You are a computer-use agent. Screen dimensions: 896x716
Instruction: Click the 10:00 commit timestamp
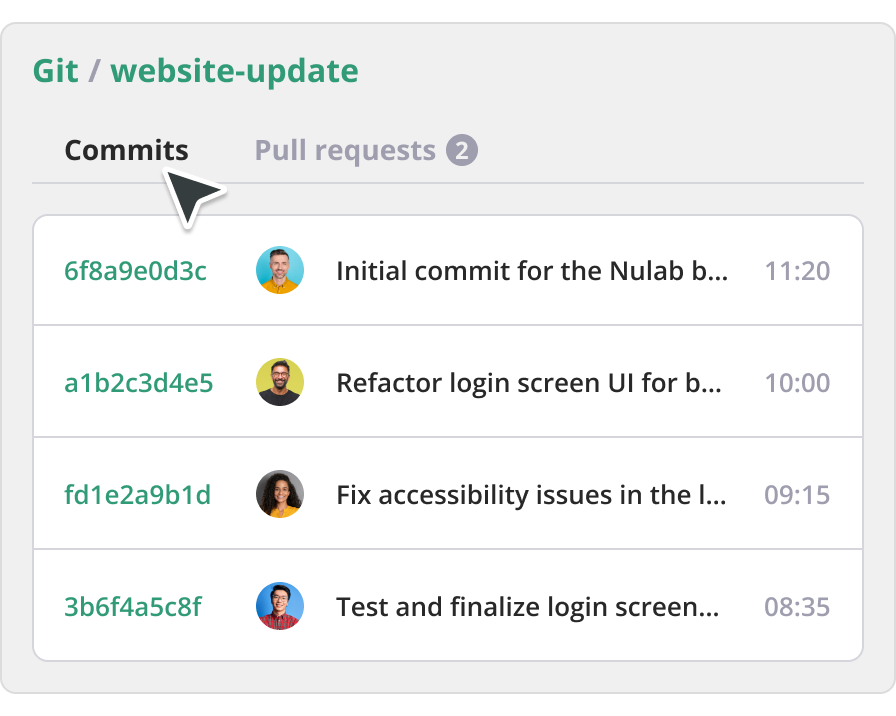click(797, 383)
